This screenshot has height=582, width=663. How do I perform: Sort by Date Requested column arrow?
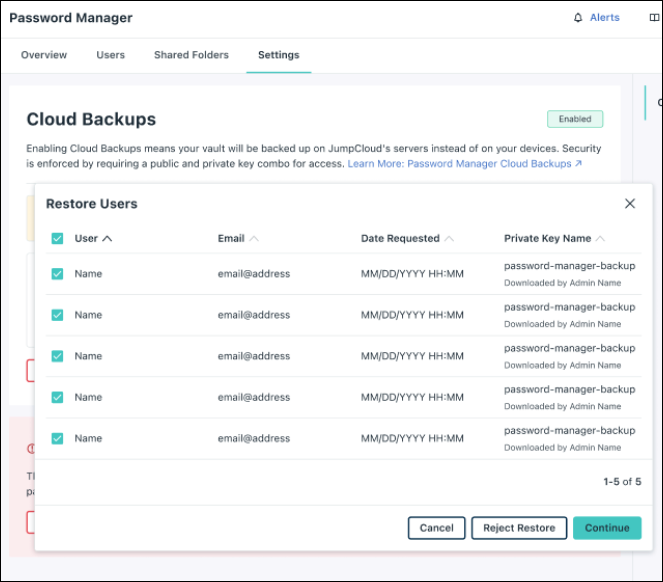pyautogui.click(x=449, y=239)
